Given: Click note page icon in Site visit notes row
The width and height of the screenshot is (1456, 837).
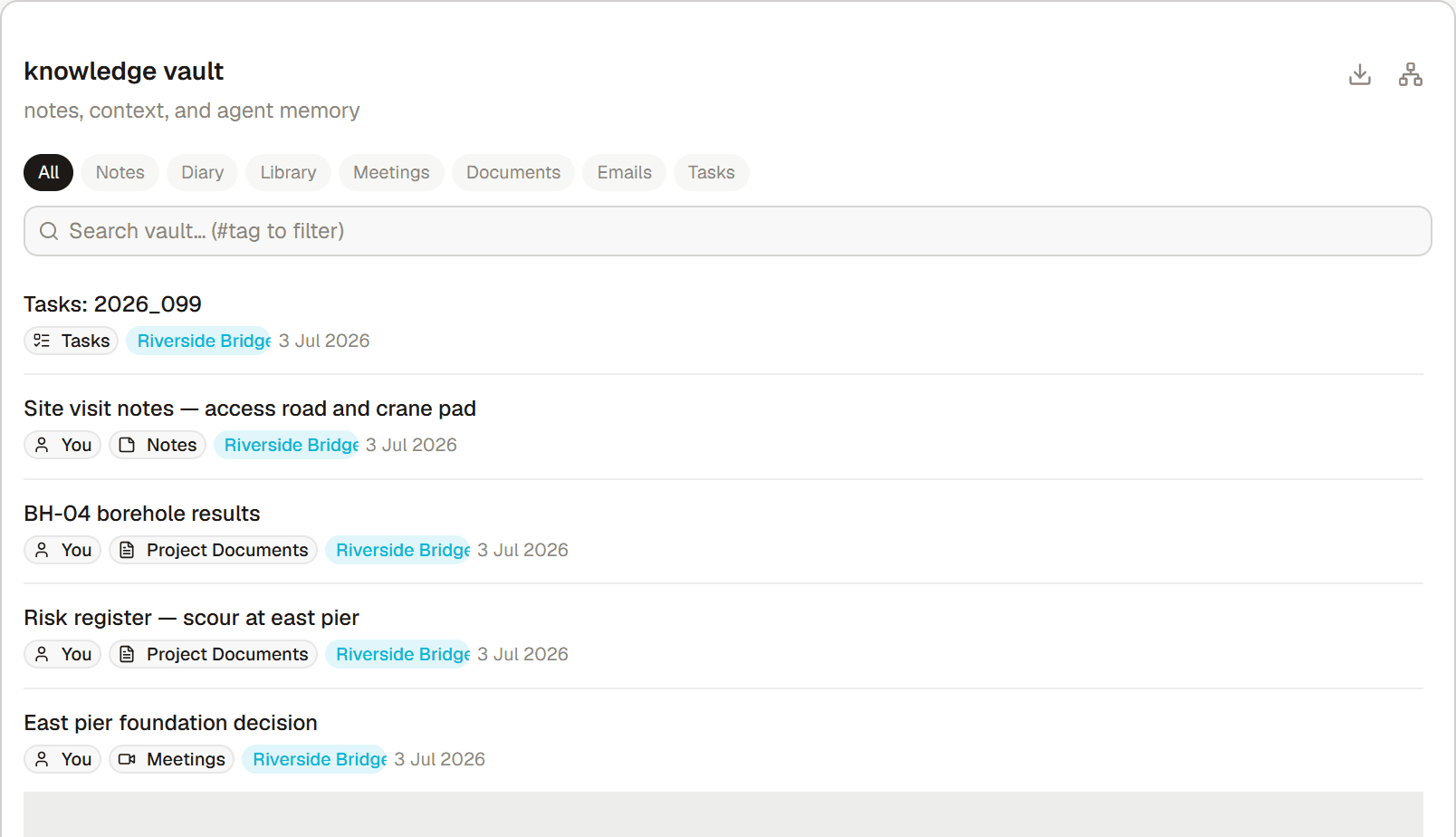Looking at the screenshot, I should click(127, 445).
